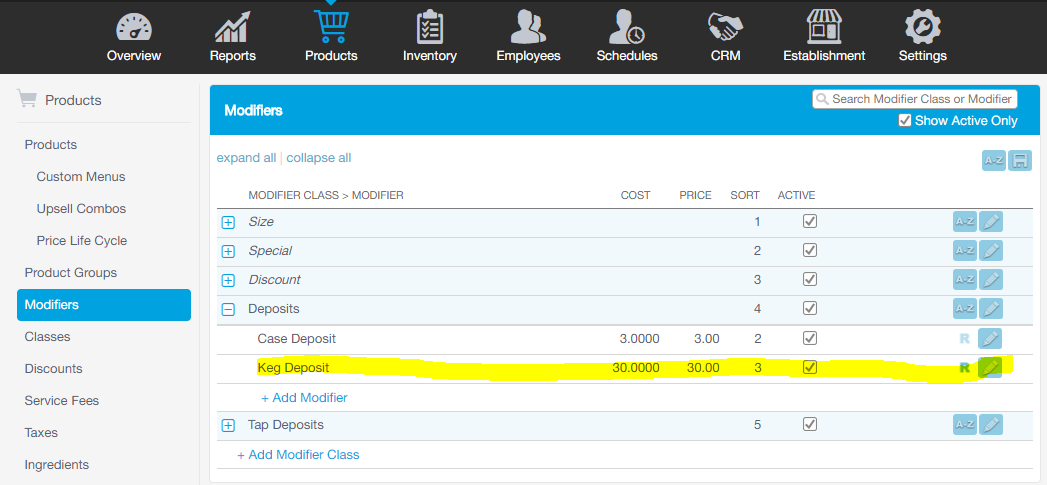Open Custom Menus in the sidebar
1047x485 pixels.
click(81, 177)
